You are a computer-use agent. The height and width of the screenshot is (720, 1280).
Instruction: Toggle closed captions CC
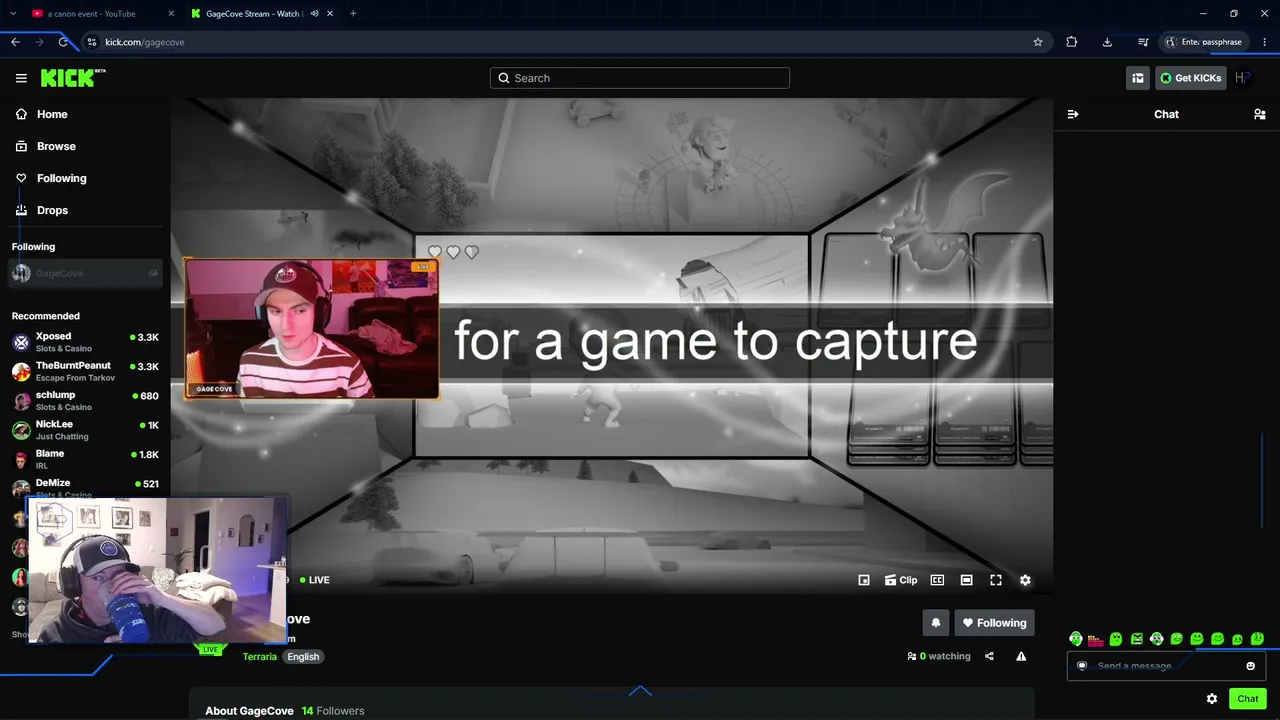click(x=937, y=580)
